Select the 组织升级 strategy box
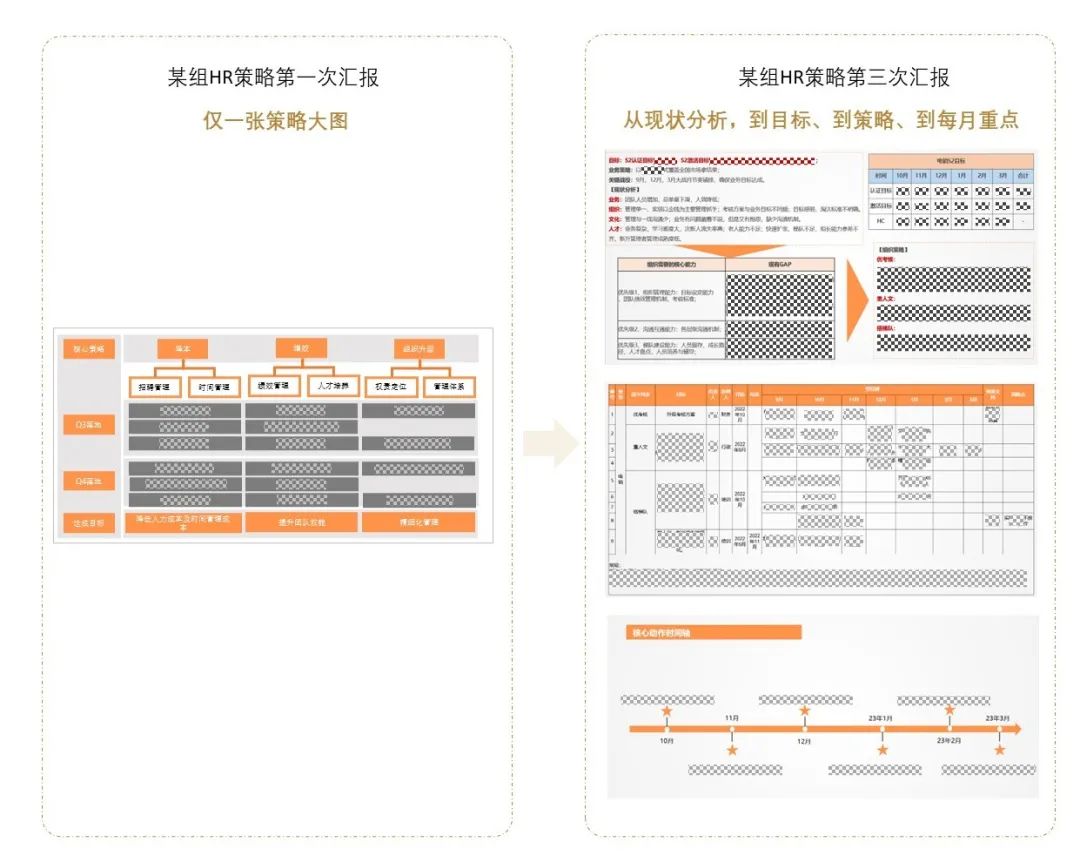This screenshot has height=862, width=1080. point(419,349)
